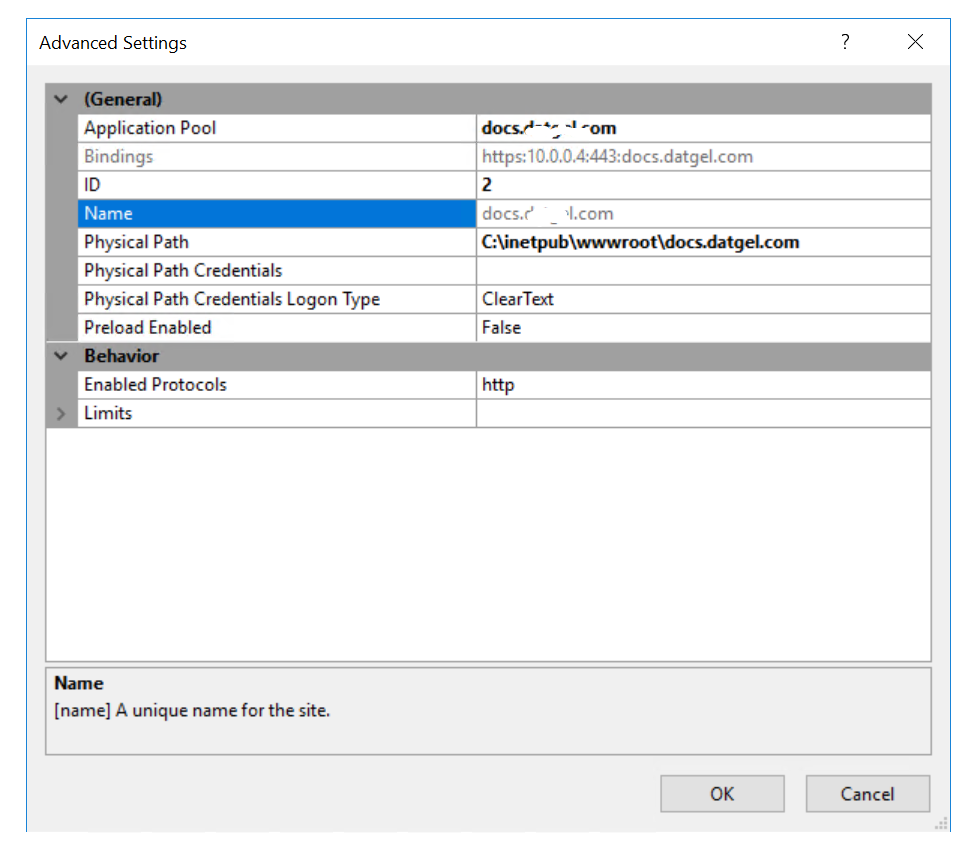Click the (General) category header
This screenshot has width=963, height=843.
pyautogui.click(x=488, y=99)
